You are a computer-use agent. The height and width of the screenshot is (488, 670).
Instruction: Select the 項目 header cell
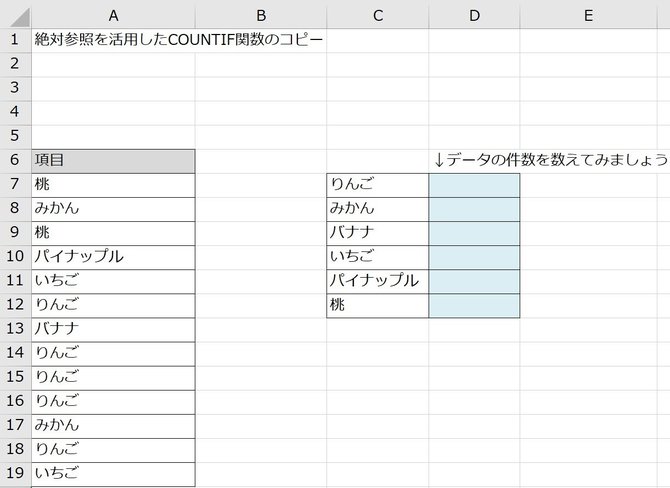point(113,161)
